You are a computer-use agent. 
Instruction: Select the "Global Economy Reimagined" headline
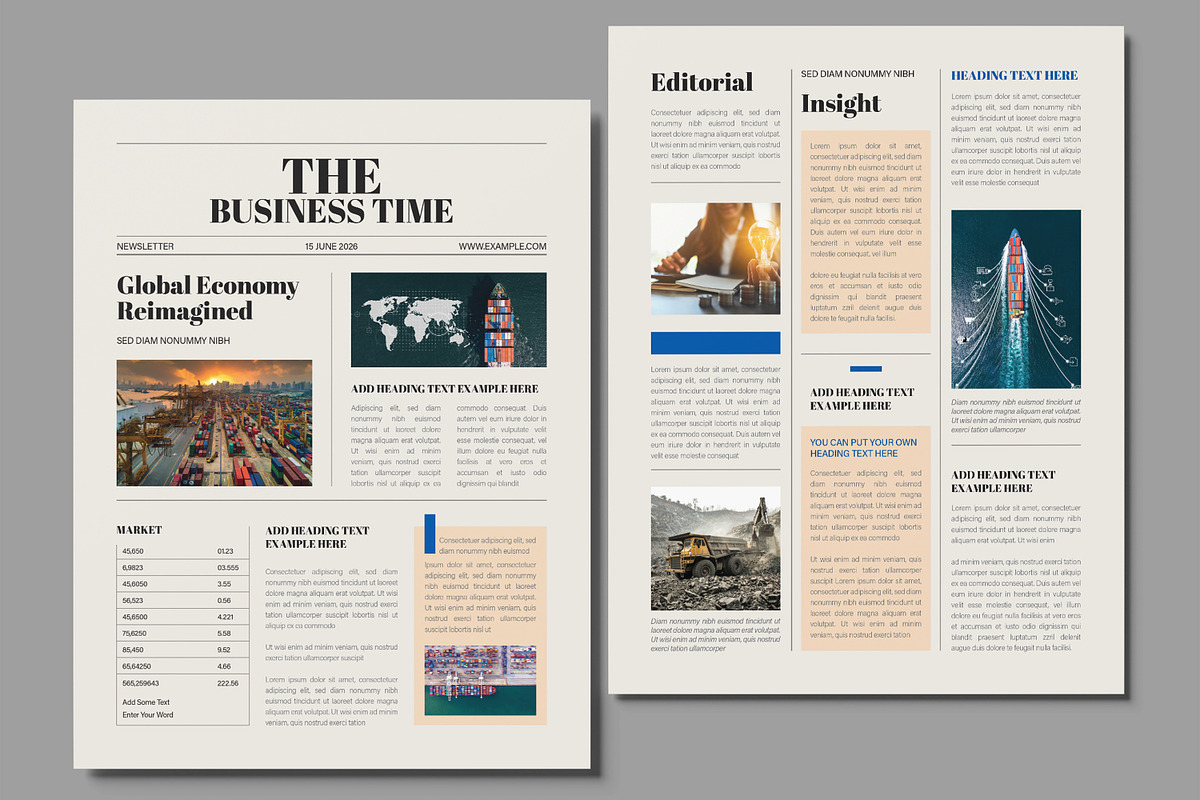coord(208,298)
